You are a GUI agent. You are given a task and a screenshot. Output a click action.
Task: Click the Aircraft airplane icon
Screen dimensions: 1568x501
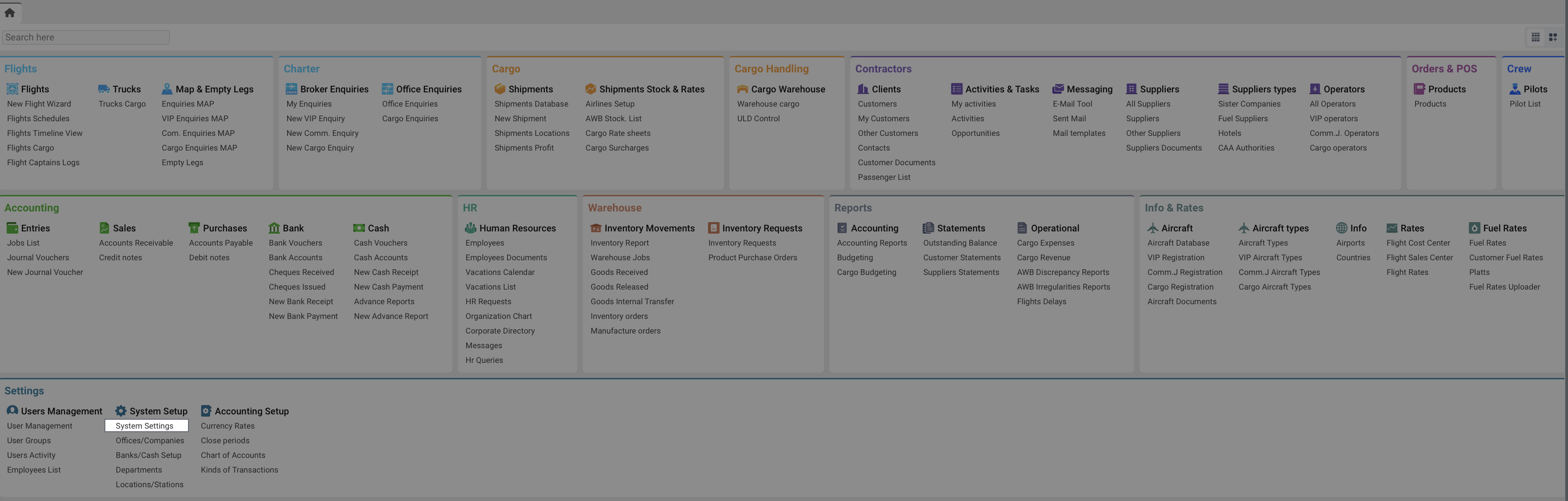coord(1152,228)
